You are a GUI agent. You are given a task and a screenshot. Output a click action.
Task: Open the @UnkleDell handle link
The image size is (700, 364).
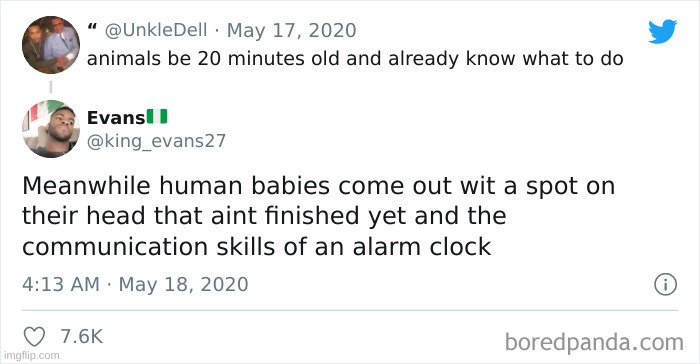[x=156, y=30]
